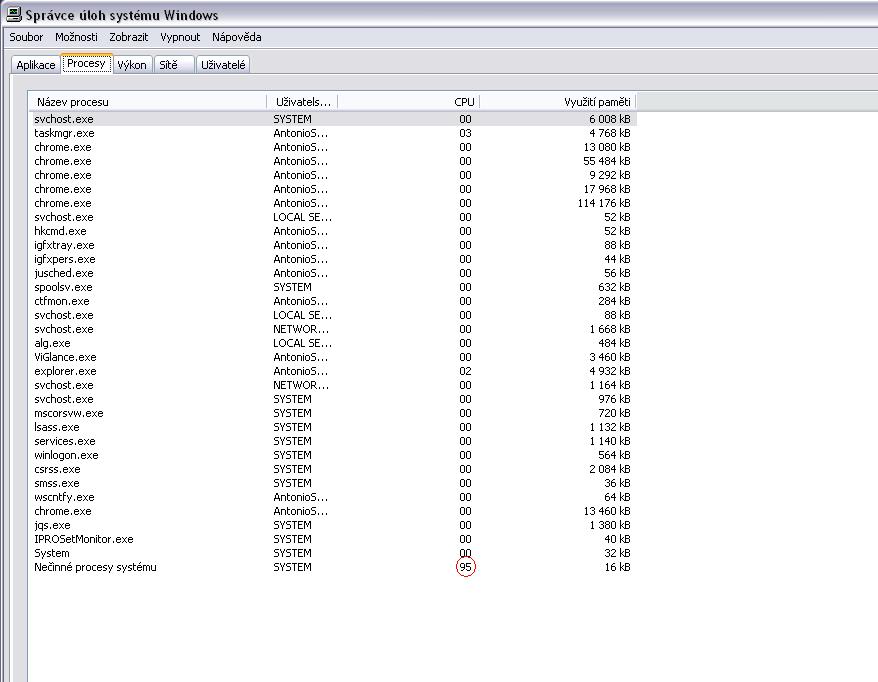Screen dimensions: 878x682
Task: Open the Nápověda menu
Action: pos(236,37)
